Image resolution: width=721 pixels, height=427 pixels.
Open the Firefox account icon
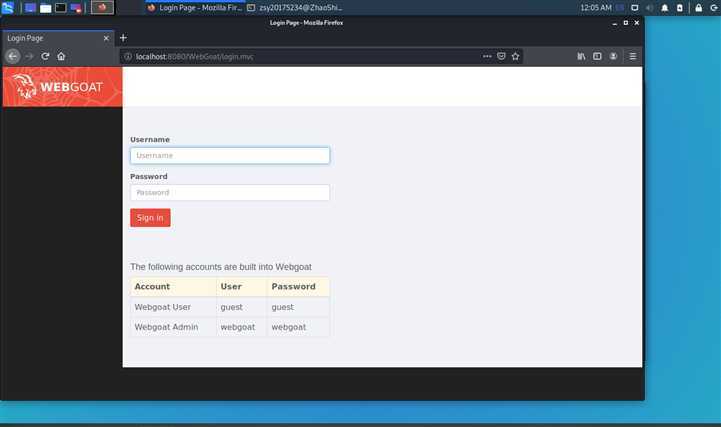[x=613, y=56]
